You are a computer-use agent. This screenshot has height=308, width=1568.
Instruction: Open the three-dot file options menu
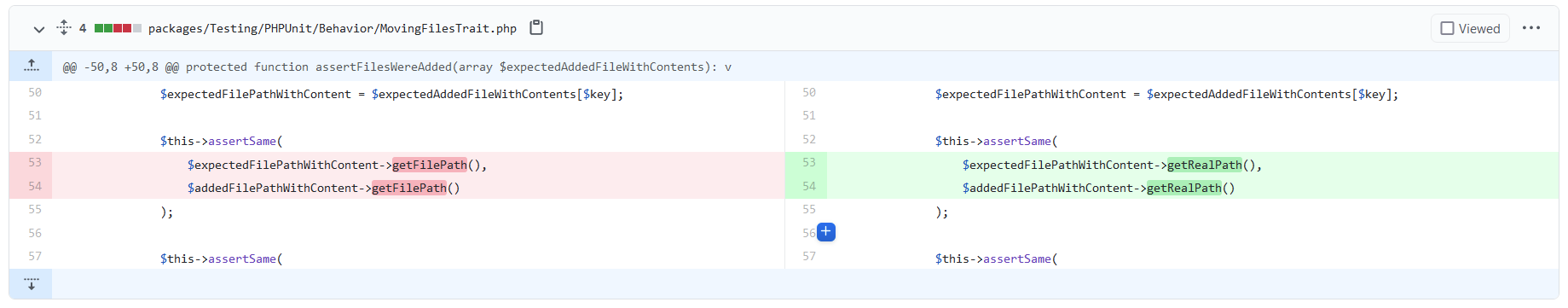pos(1531,28)
